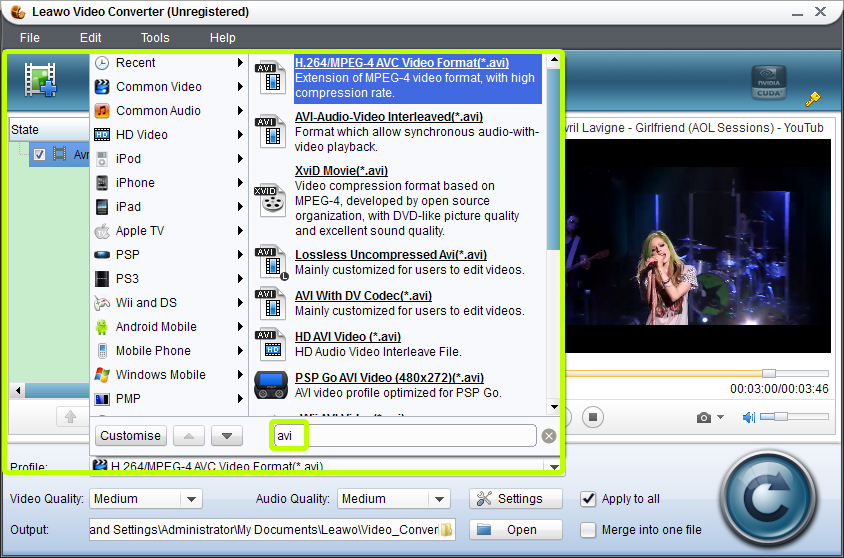
Task: Open the Tools menu
Action: (155, 38)
